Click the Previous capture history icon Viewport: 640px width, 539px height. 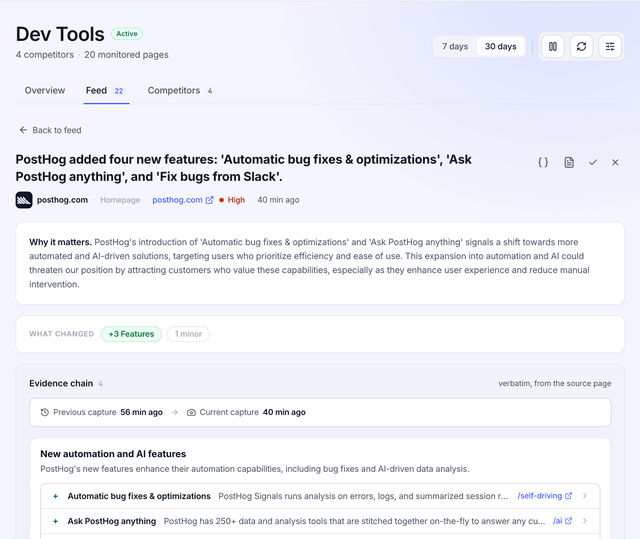coord(44,412)
